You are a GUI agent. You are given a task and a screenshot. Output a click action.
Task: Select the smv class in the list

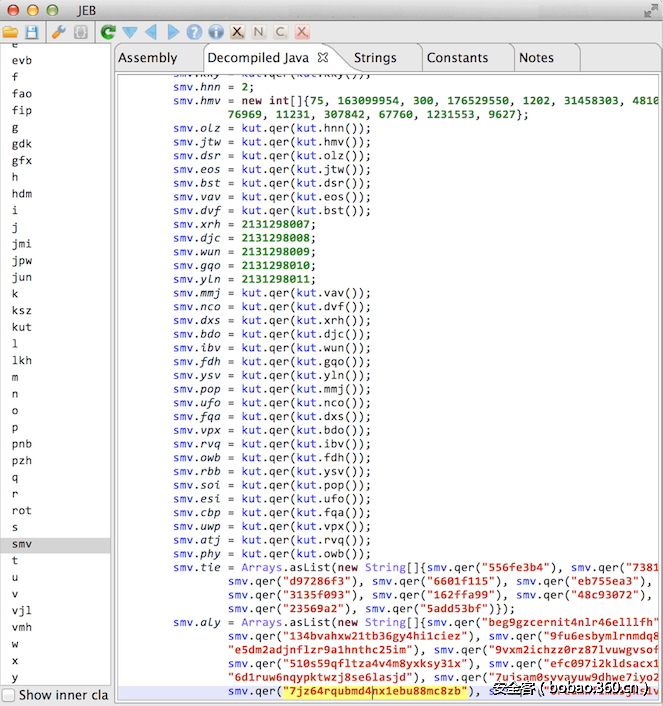22,544
